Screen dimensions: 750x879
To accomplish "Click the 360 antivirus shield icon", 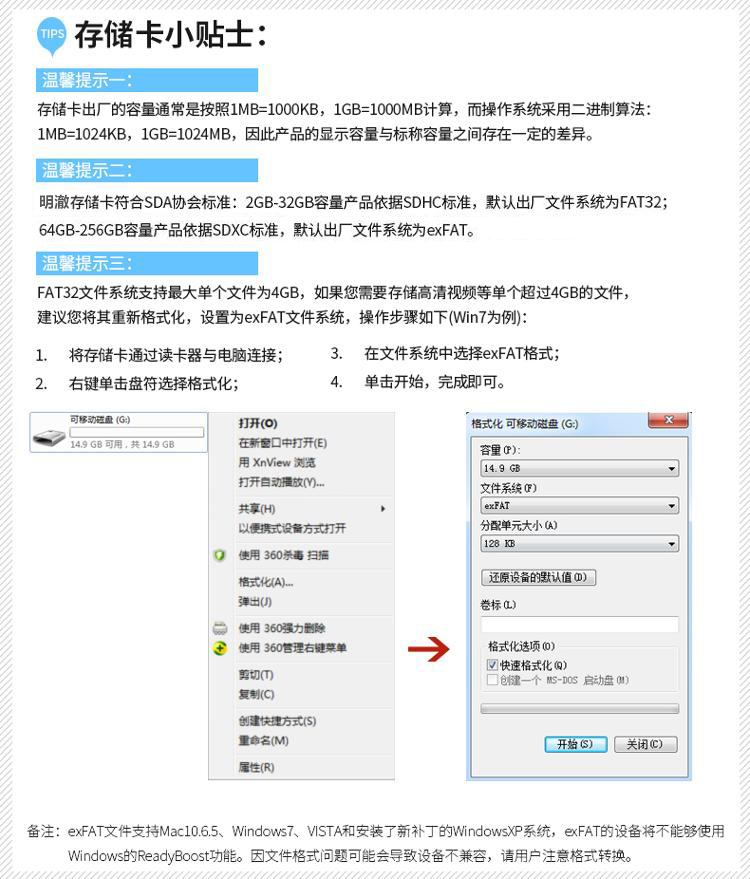I will 220,555.
